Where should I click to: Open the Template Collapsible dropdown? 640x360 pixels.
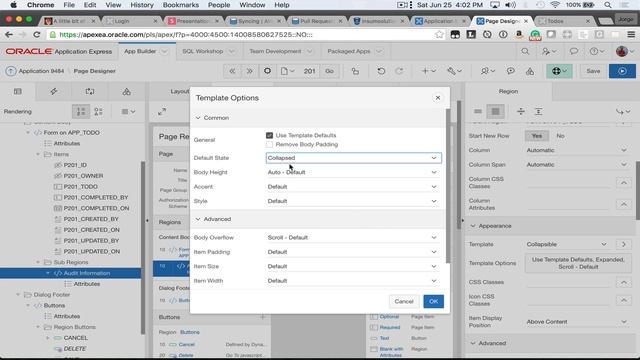pos(567,244)
